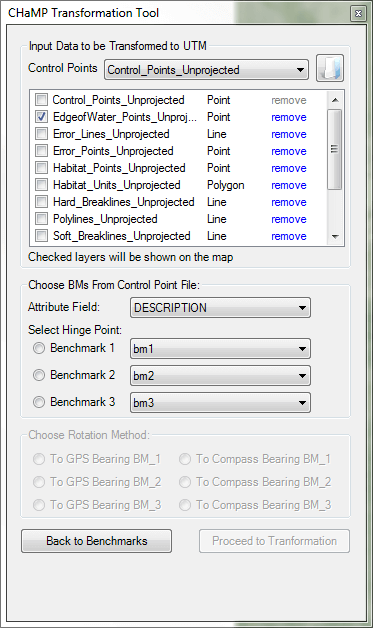Click the Soft_Breaklines_Unprojected layer name

coord(121,236)
